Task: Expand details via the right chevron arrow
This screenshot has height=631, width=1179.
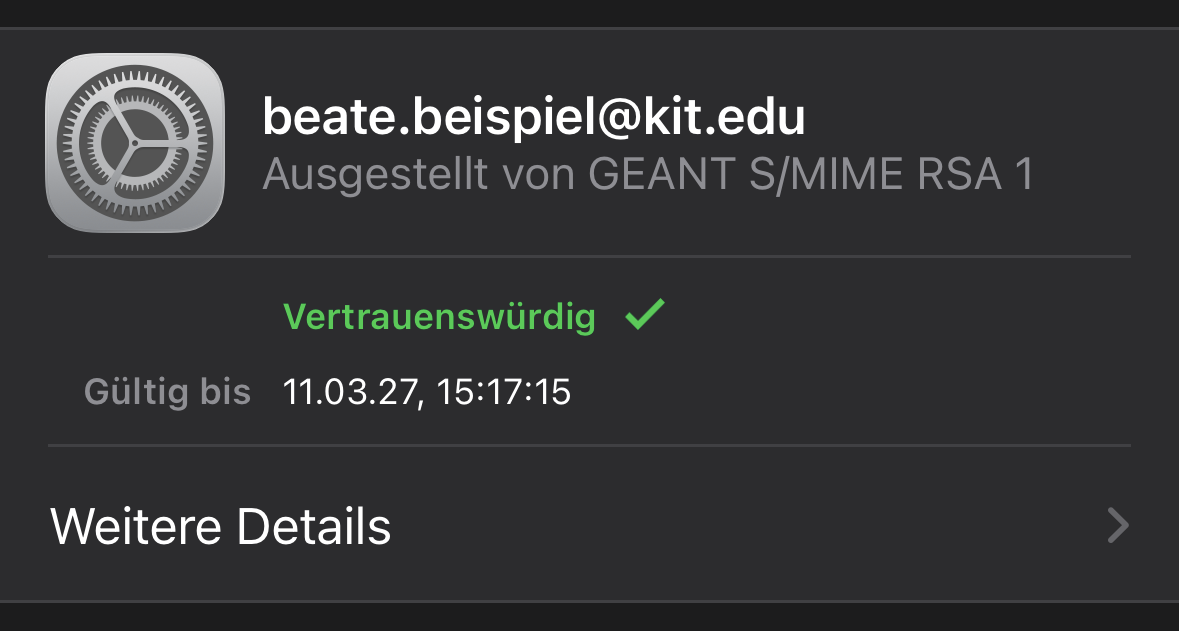Action: coord(1118,525)
